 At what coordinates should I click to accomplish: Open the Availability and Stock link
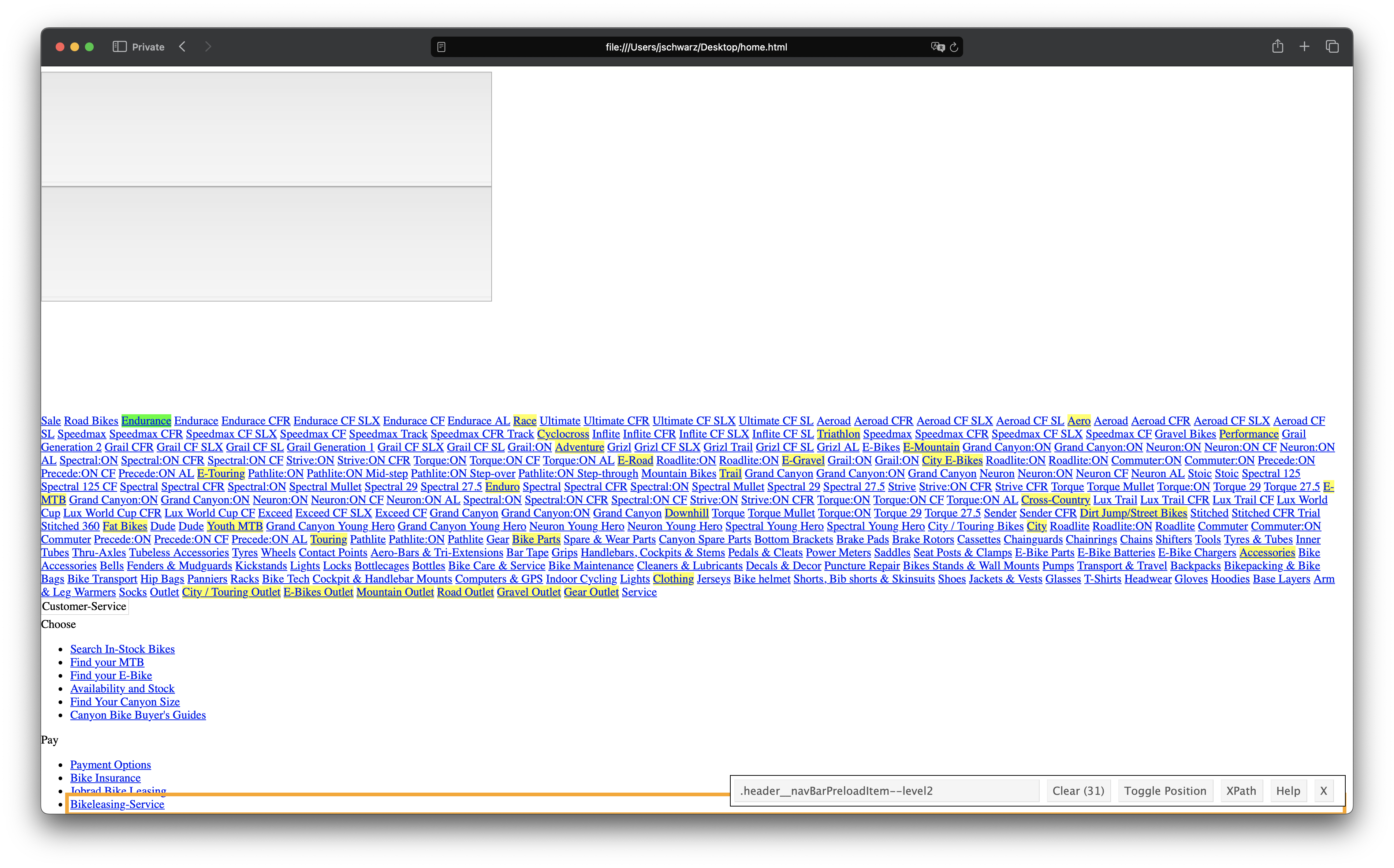[x=122, y=689]
